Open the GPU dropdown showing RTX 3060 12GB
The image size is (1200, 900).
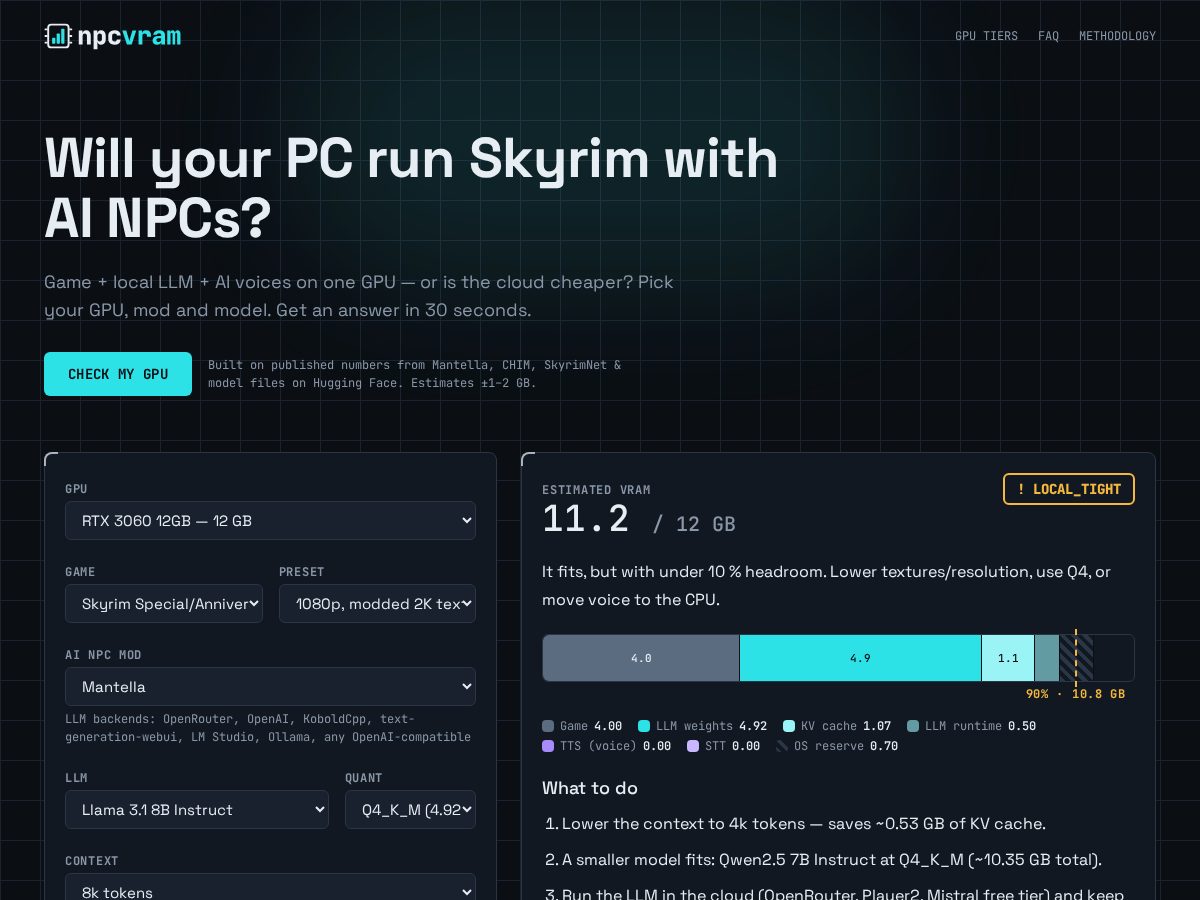(270, 521)
